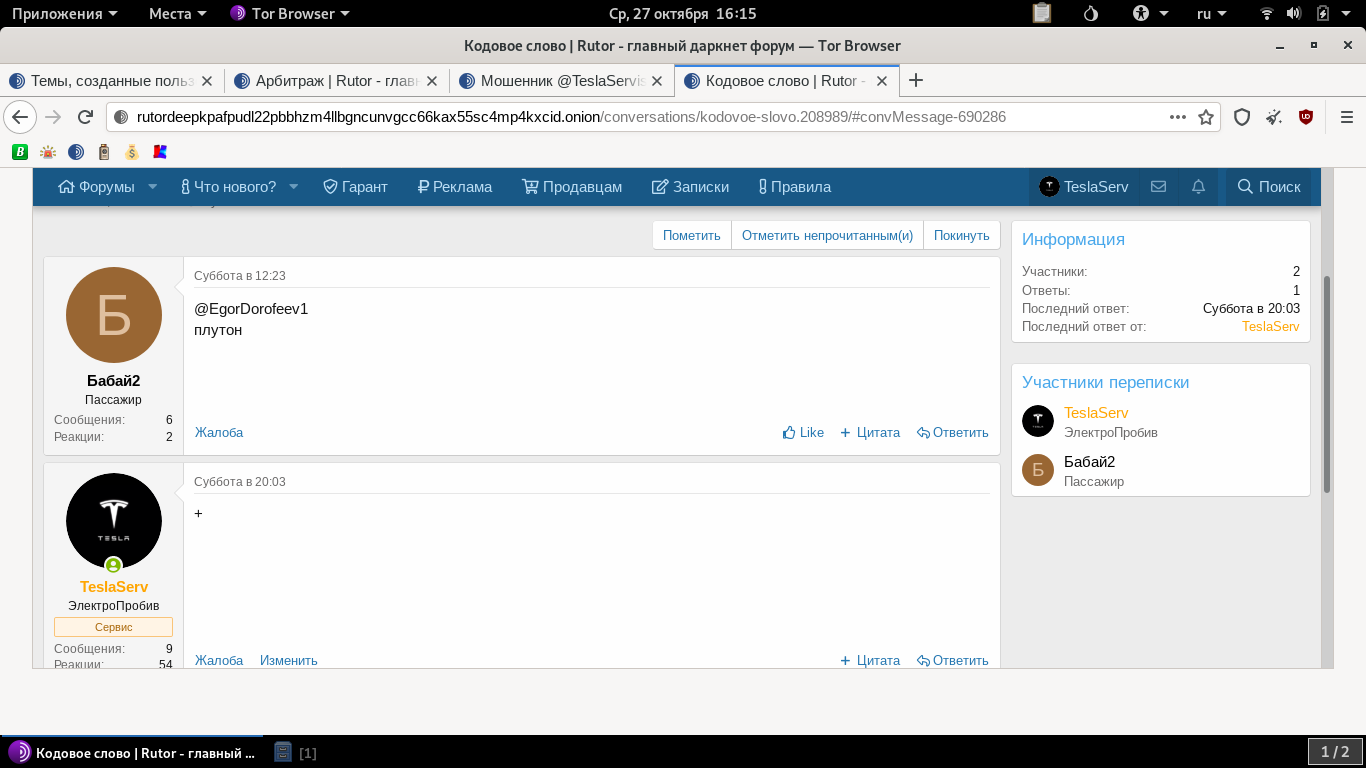Click Like on Бабай2's message
This screenshot has width=1366, height=768.
[803, 432]
